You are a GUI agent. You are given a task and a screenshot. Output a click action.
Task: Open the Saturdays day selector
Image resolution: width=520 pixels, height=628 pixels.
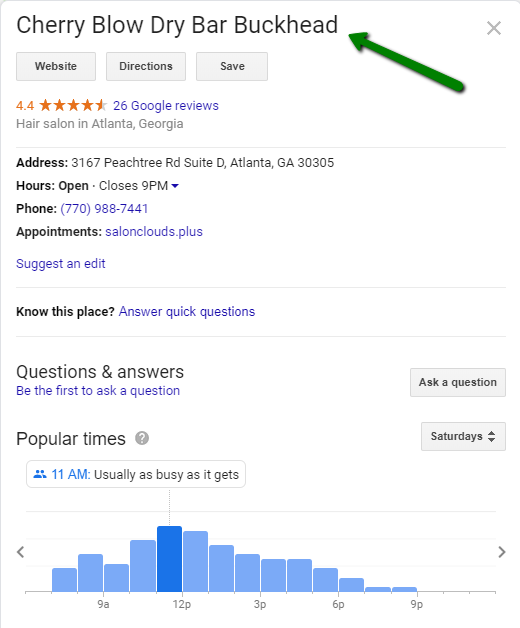coord(463,436)
